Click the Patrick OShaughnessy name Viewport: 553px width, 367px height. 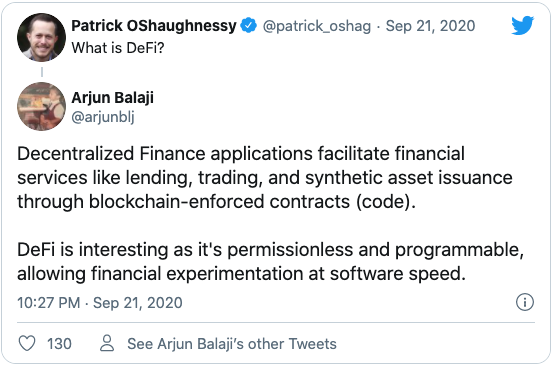coord(154,26)
